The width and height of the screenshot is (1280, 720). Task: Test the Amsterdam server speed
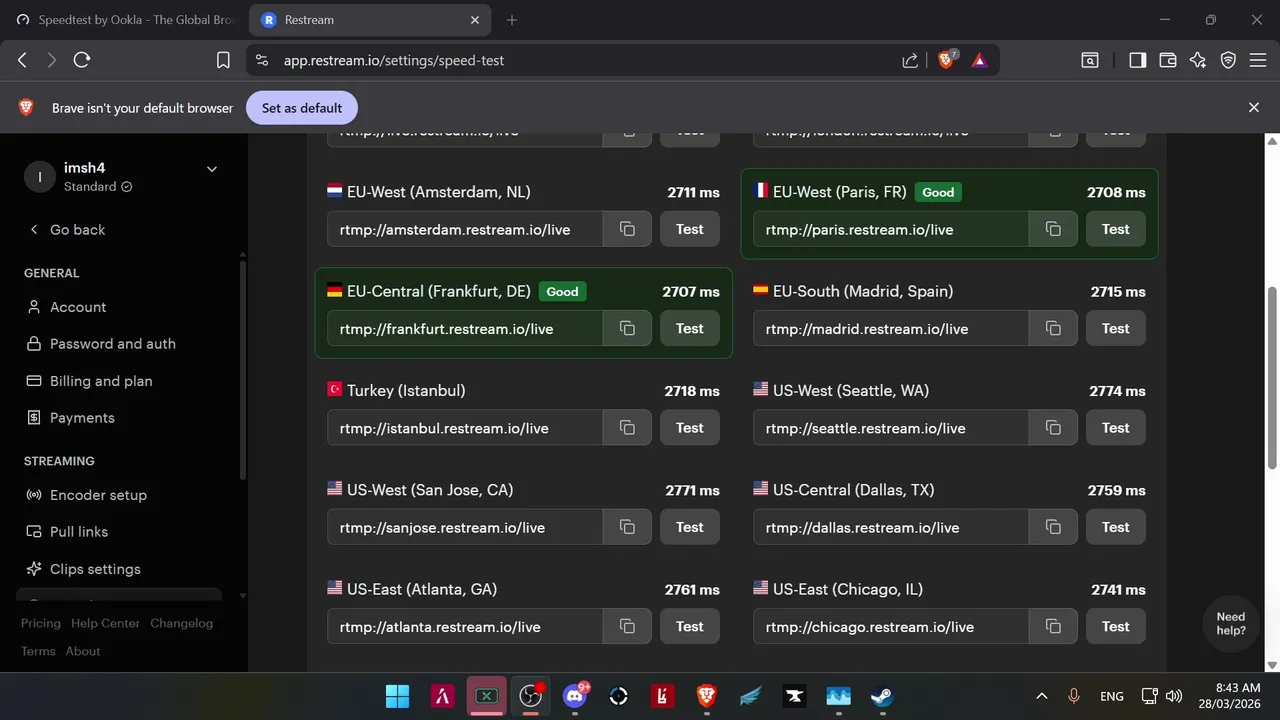(x=690, y=229)
